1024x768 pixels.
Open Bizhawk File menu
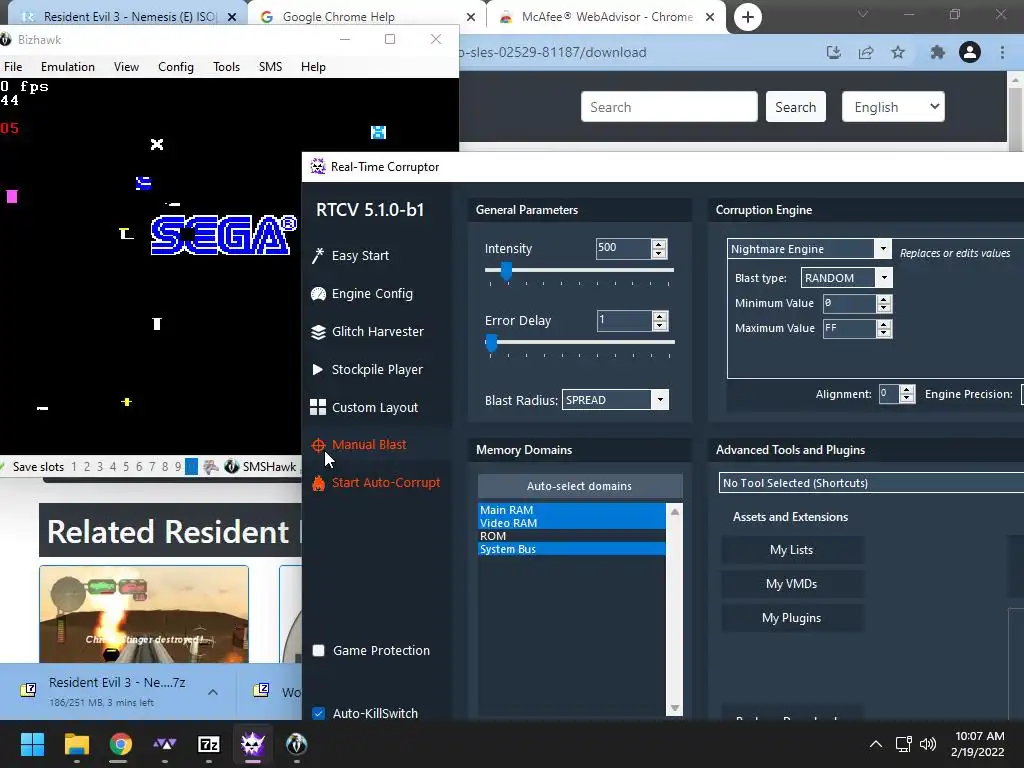13,67
